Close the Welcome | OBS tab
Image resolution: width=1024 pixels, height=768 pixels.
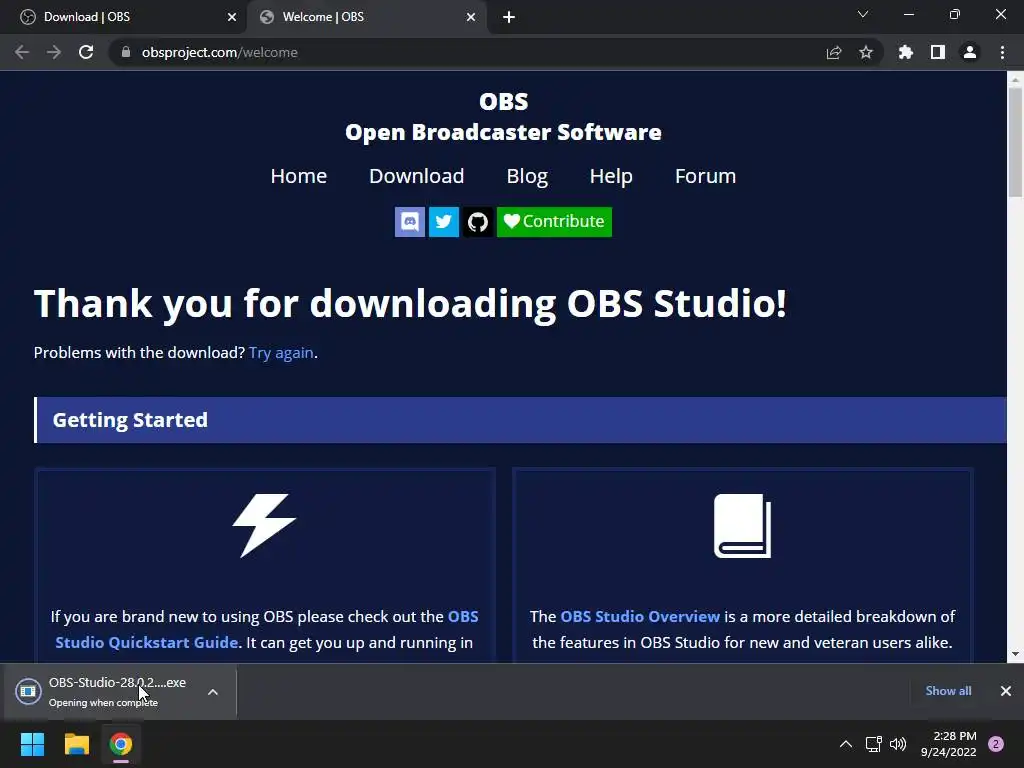point(471,17)
